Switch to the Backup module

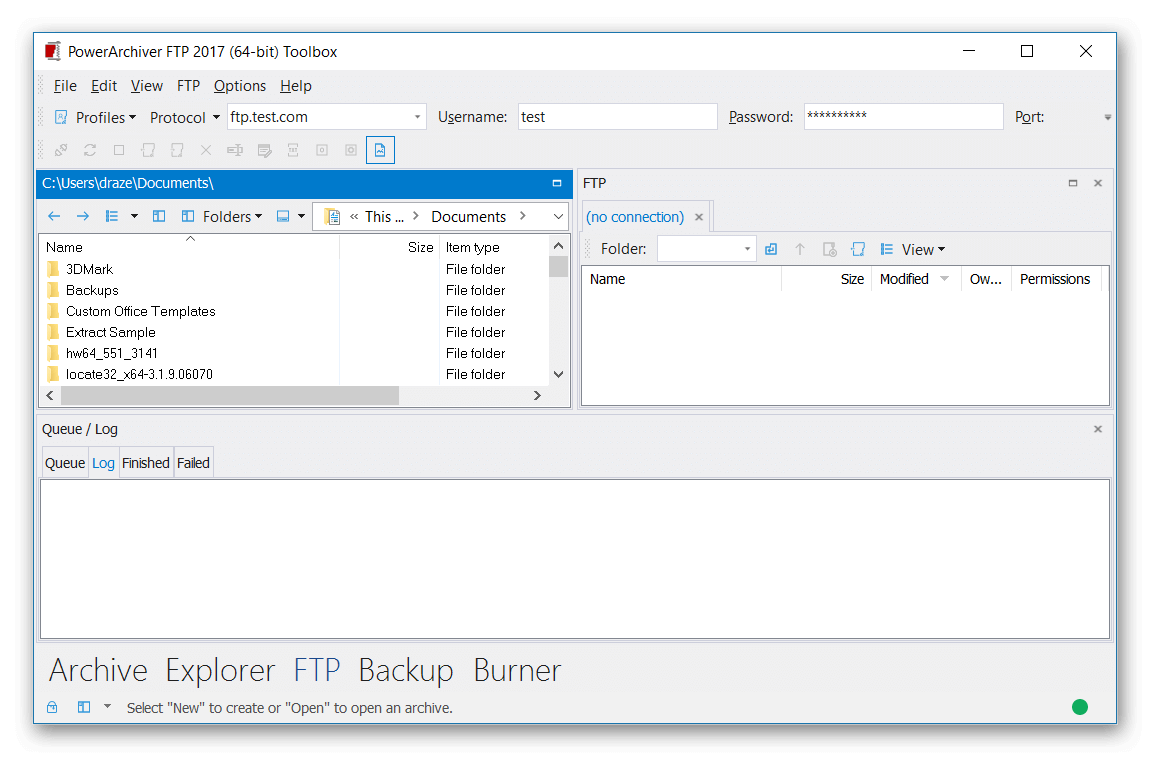pyautogui.click(x=405, y=670)
